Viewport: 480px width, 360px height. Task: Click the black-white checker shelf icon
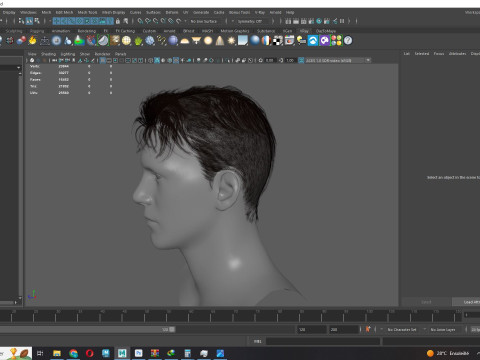click(278, 41)
